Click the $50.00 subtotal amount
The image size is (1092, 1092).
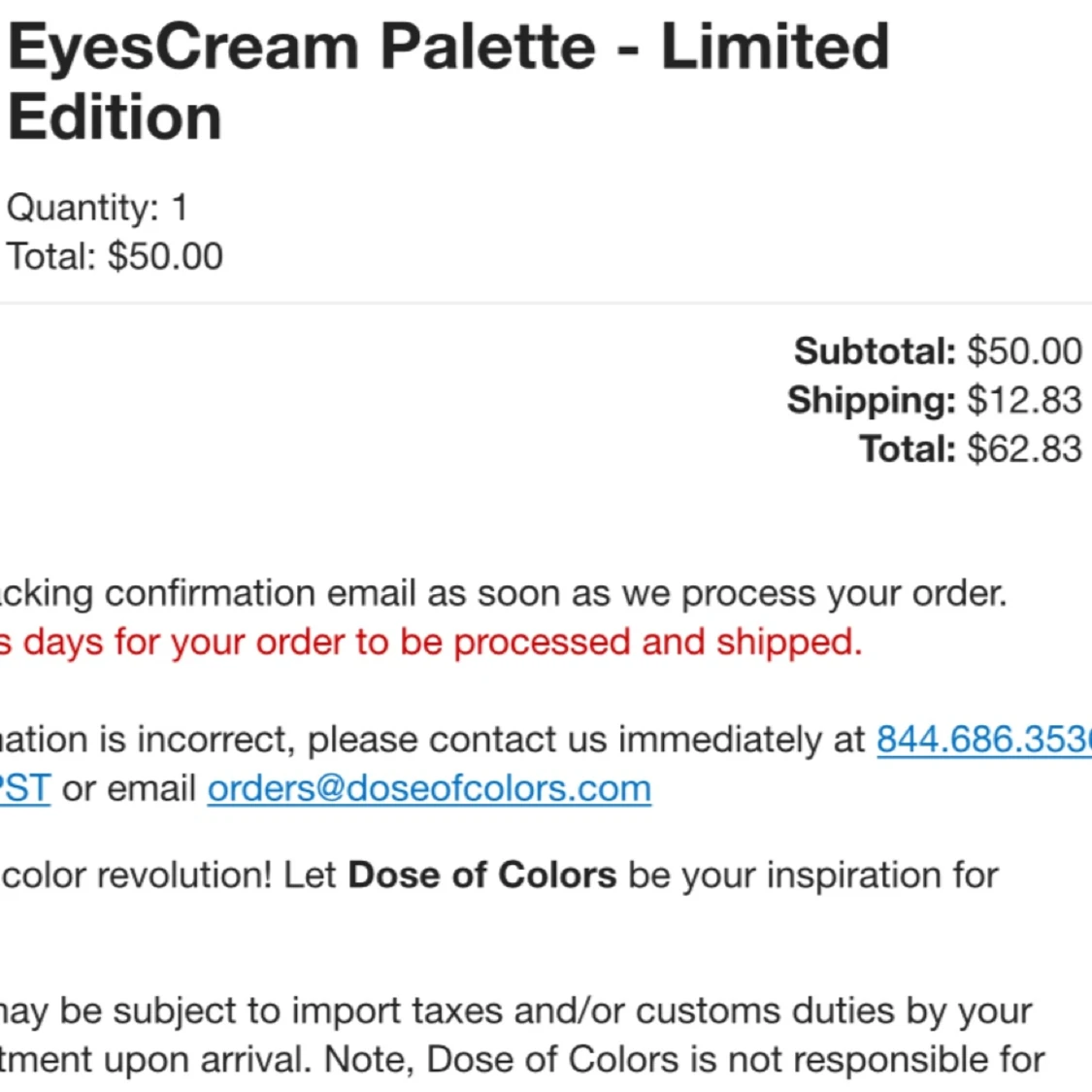point(1024,351)
